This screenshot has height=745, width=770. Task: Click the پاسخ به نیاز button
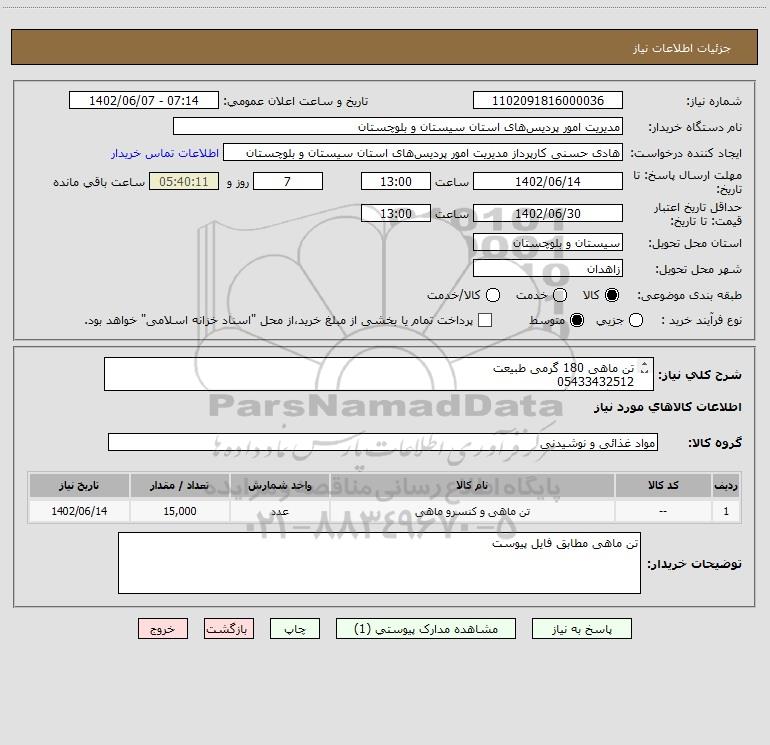pos(581,629)
